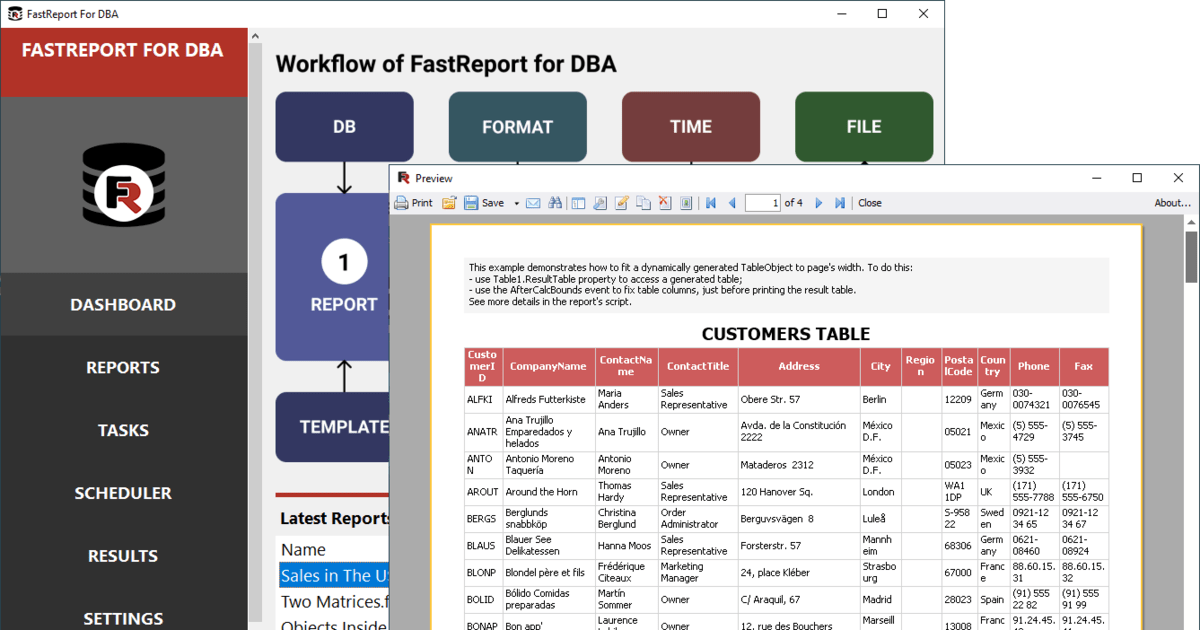Delete the current page with the red X icon
This screenshot has width=1200, height=630.
point(664,203)
